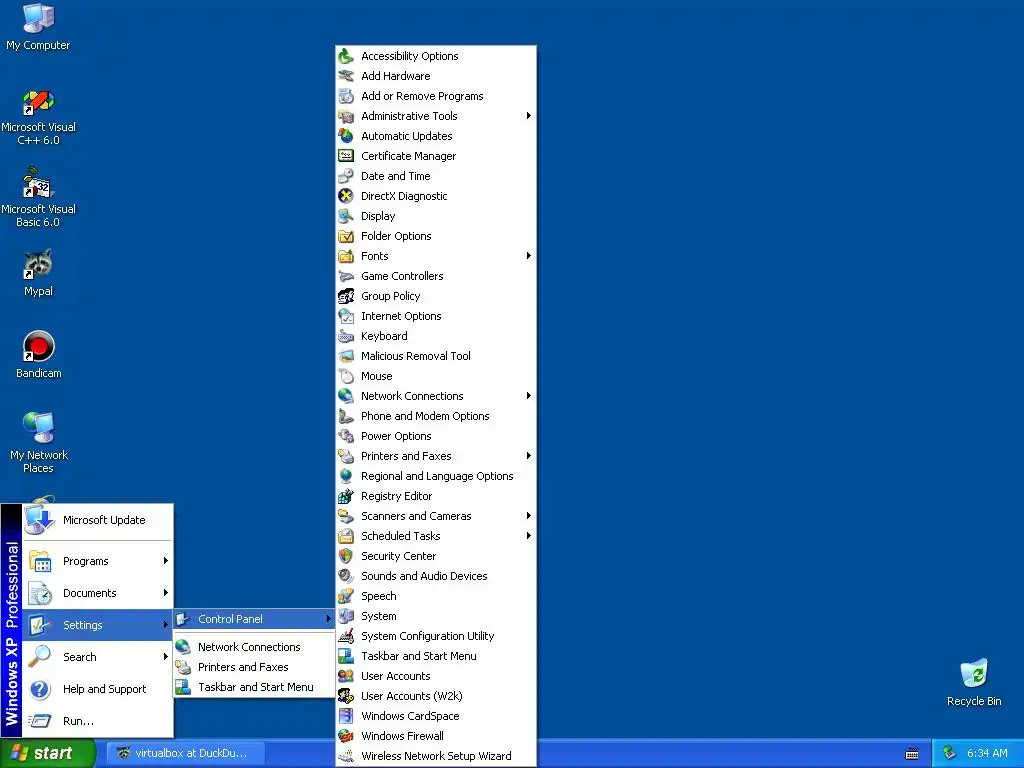The image size is (1024, 768).
Task: Switch to virtualbox at DuckDu... taskbar button
Action: click(x=186, y=753)
